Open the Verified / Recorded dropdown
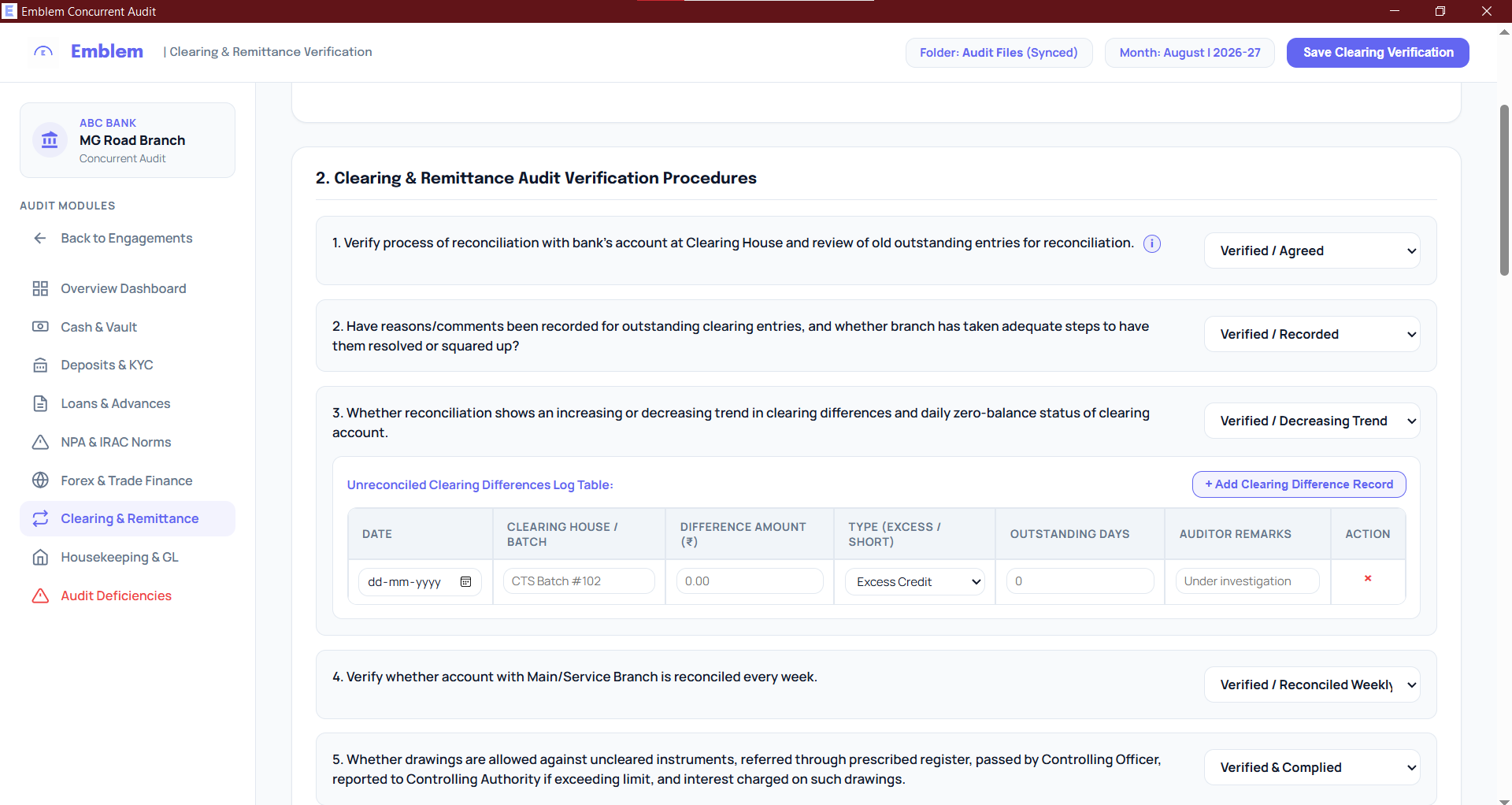1512x805 pixels. [x=1312, y=334]
